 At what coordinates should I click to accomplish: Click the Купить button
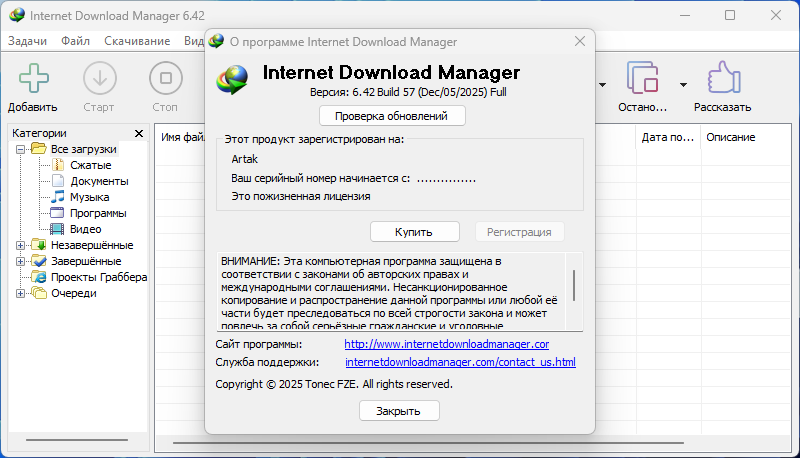point(414,232)
